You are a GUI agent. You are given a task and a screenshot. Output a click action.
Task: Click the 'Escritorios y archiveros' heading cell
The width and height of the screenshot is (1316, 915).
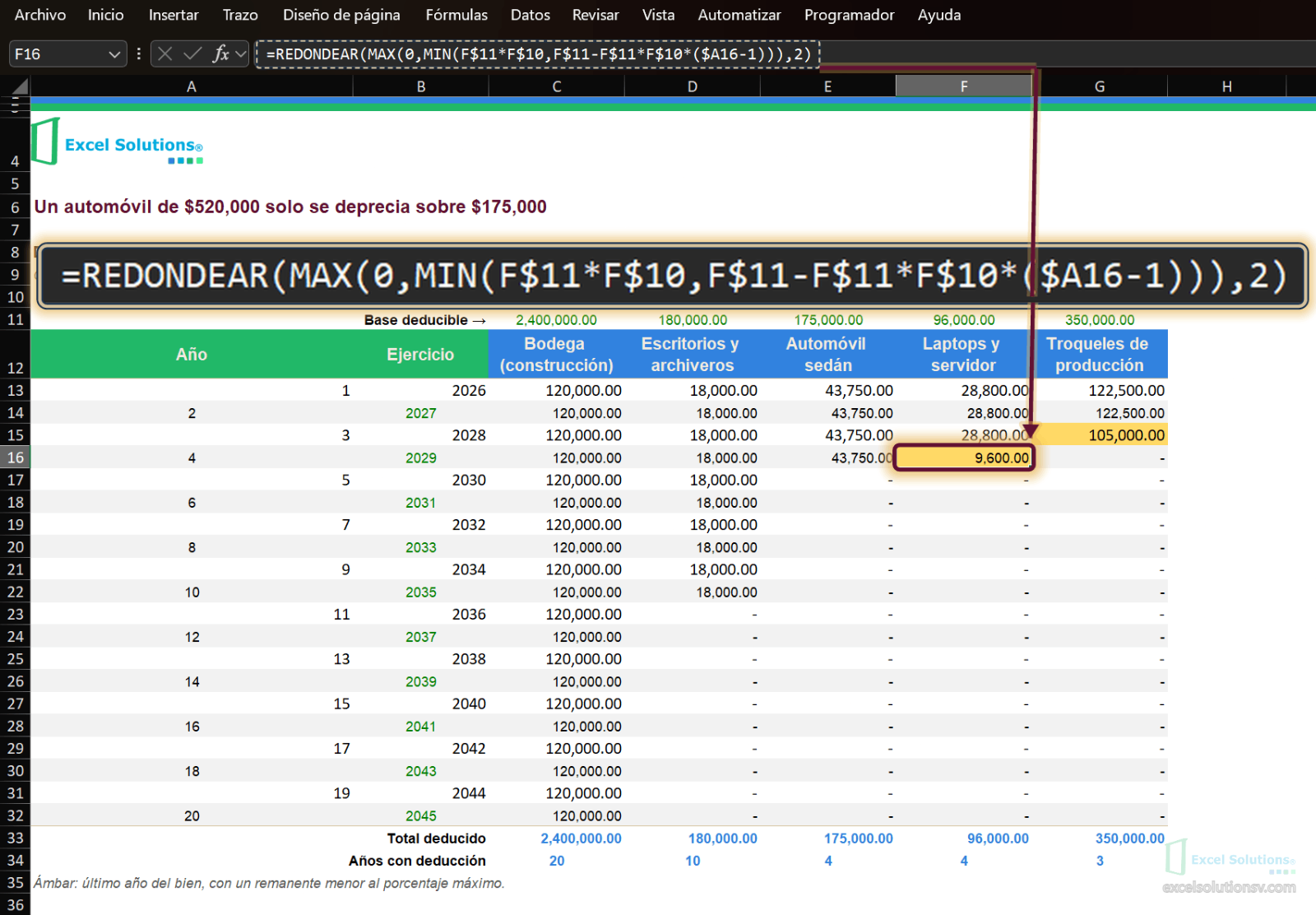pyautogui.click(x=693, y=355)
